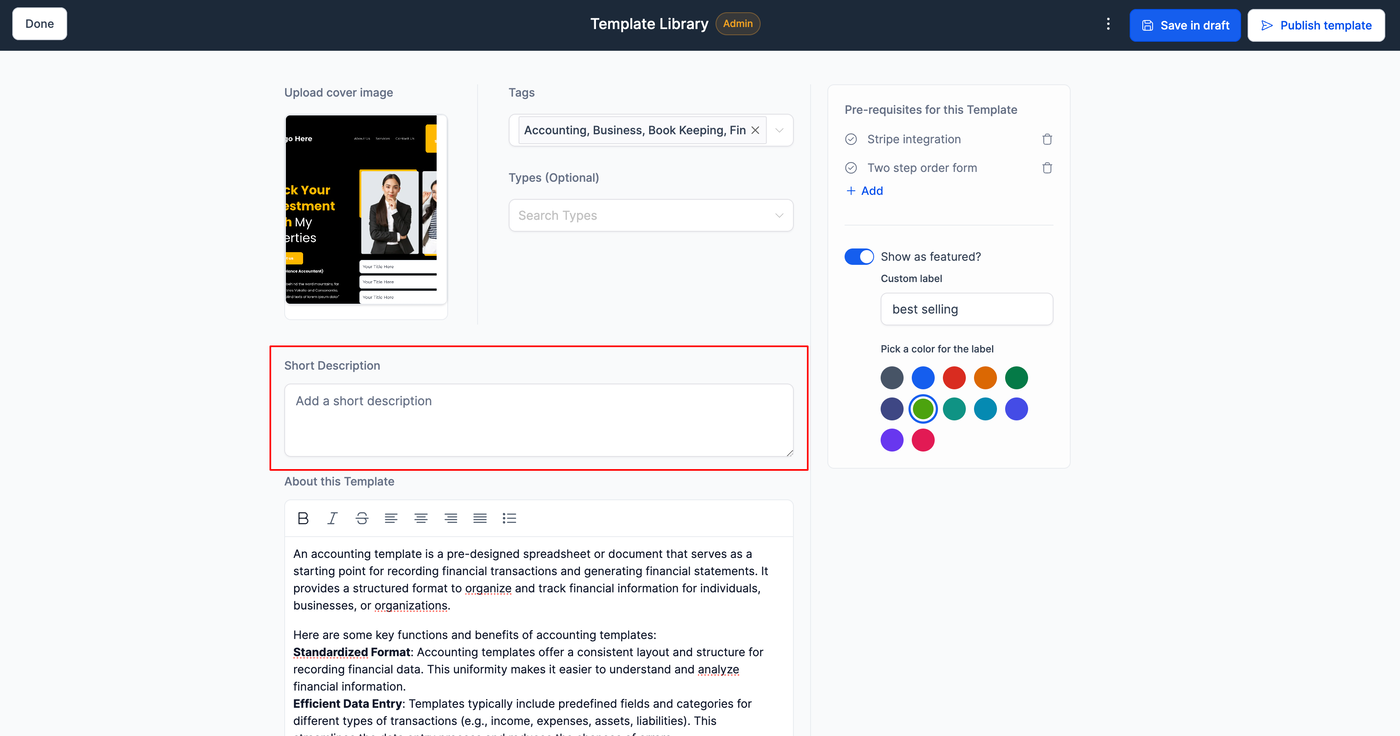Click into the Short Description field

[x=538, y=420]
